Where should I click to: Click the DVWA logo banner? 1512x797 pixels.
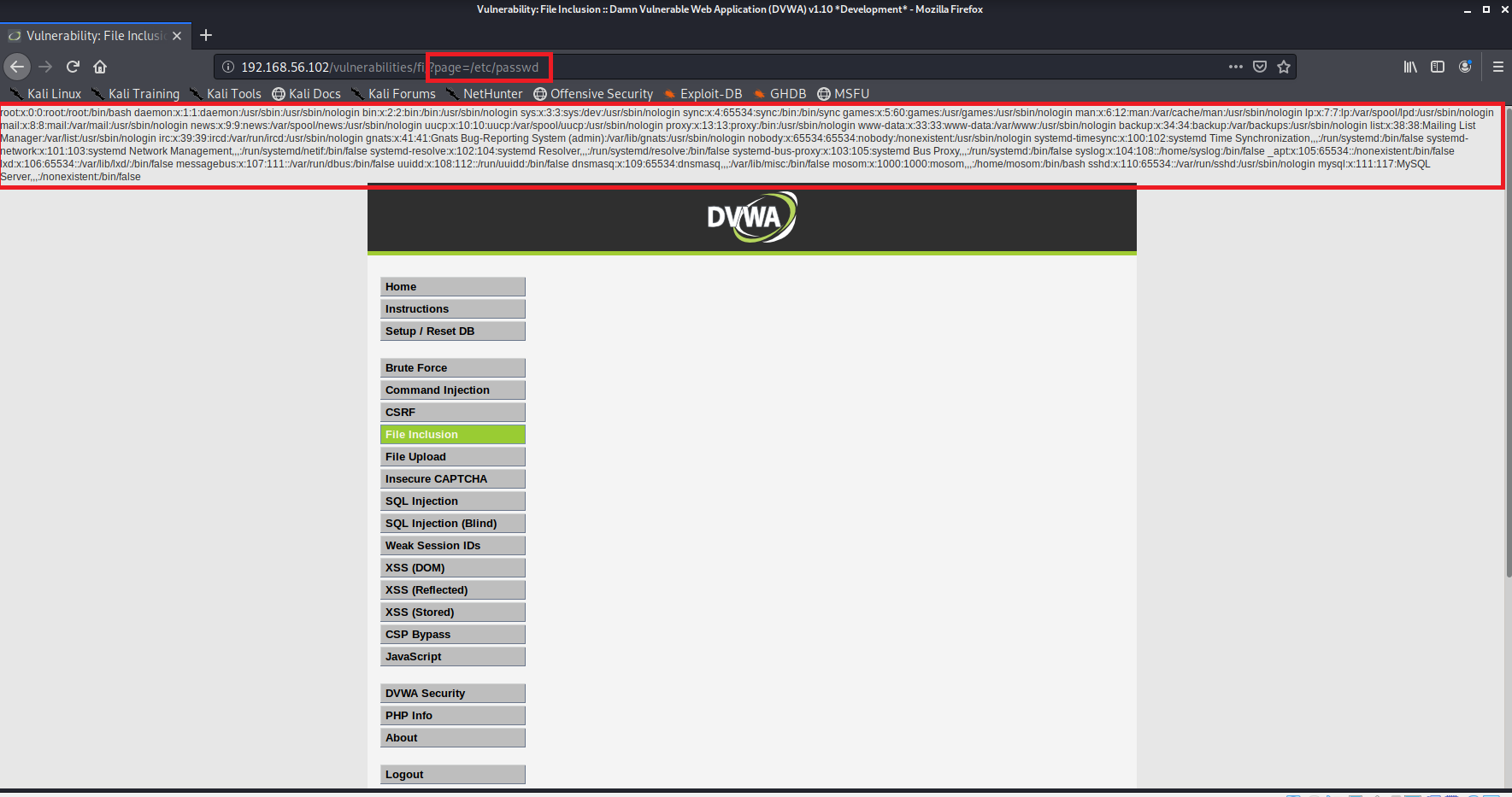tap(752, 217)
